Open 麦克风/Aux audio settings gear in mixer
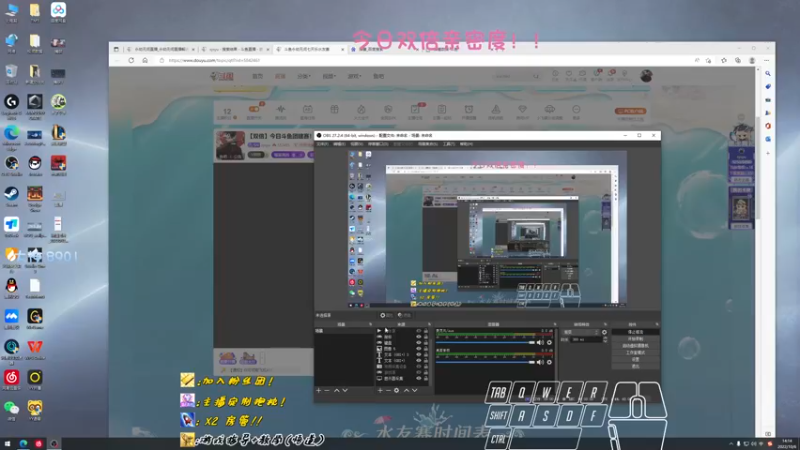 click(x=549, y=343)
